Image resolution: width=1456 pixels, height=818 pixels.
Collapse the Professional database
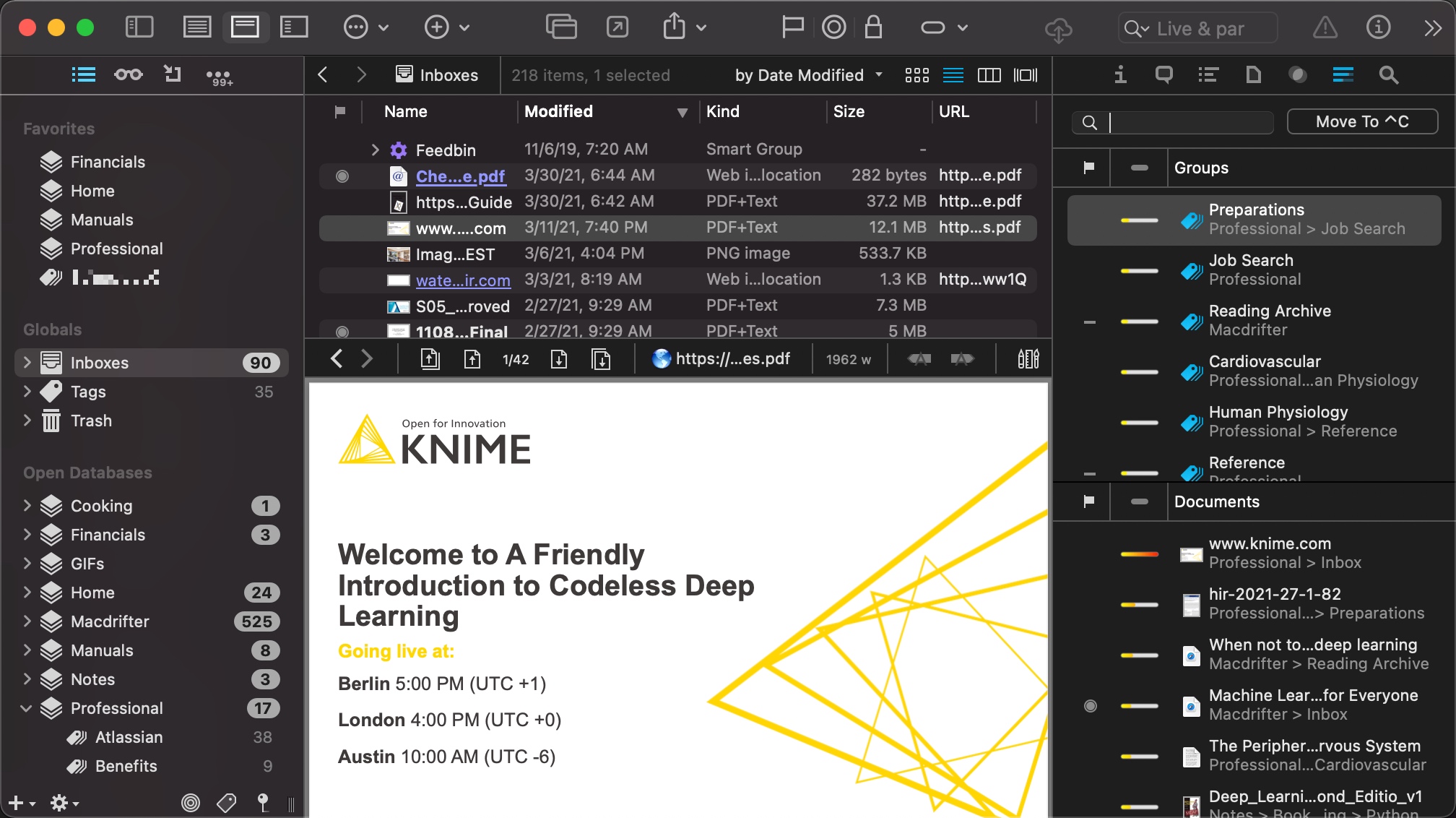(x=27, y=707)
